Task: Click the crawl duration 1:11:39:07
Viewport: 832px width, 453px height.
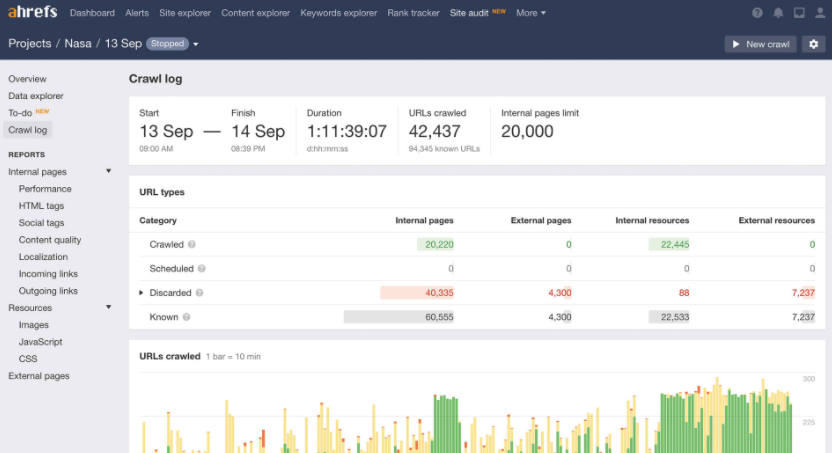Action: tap(346, 132)
